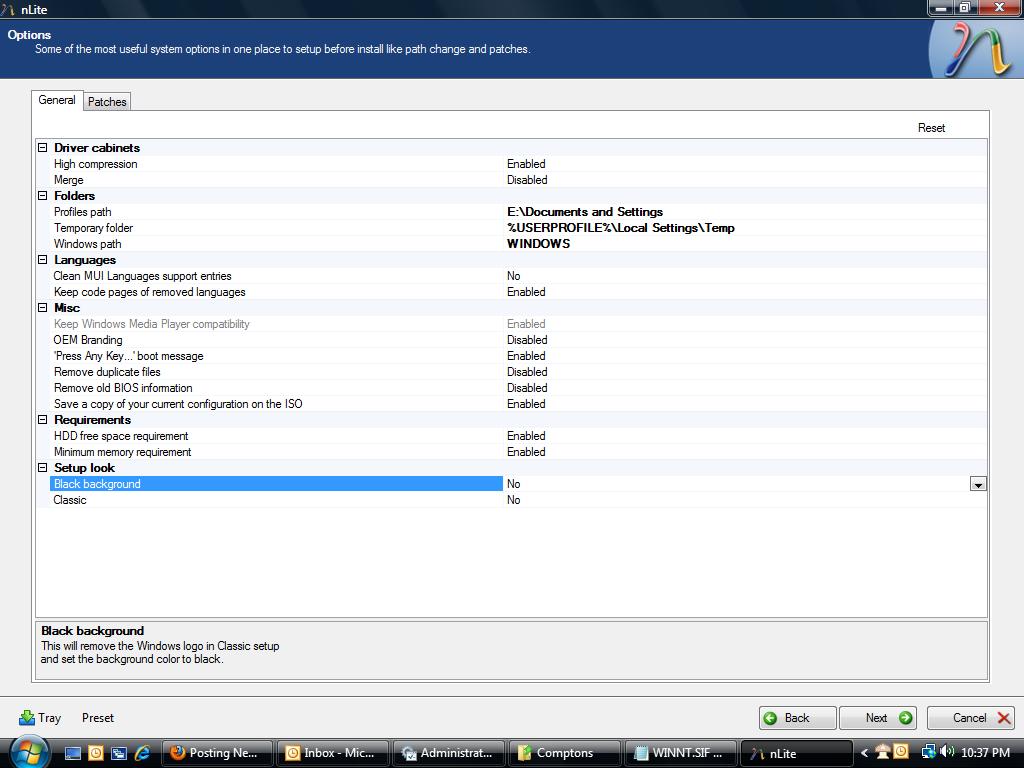Cancel the nLite wizard
The width and height of the screenshot is (1024, 768).
pyautogui.click(x=970, y=718)
